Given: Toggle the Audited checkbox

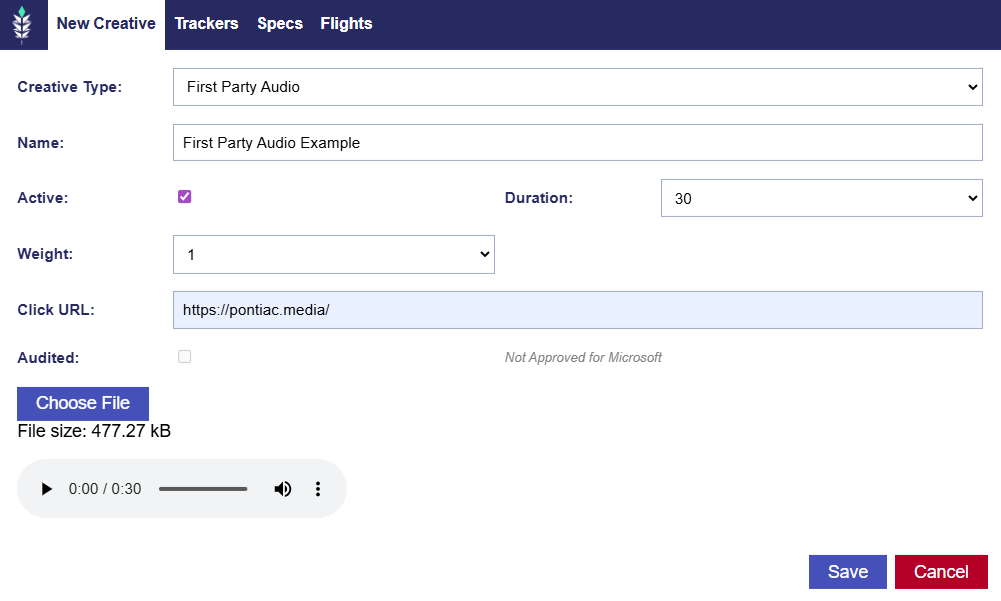Looking at the screenshot, I should [x=185, y=357].
